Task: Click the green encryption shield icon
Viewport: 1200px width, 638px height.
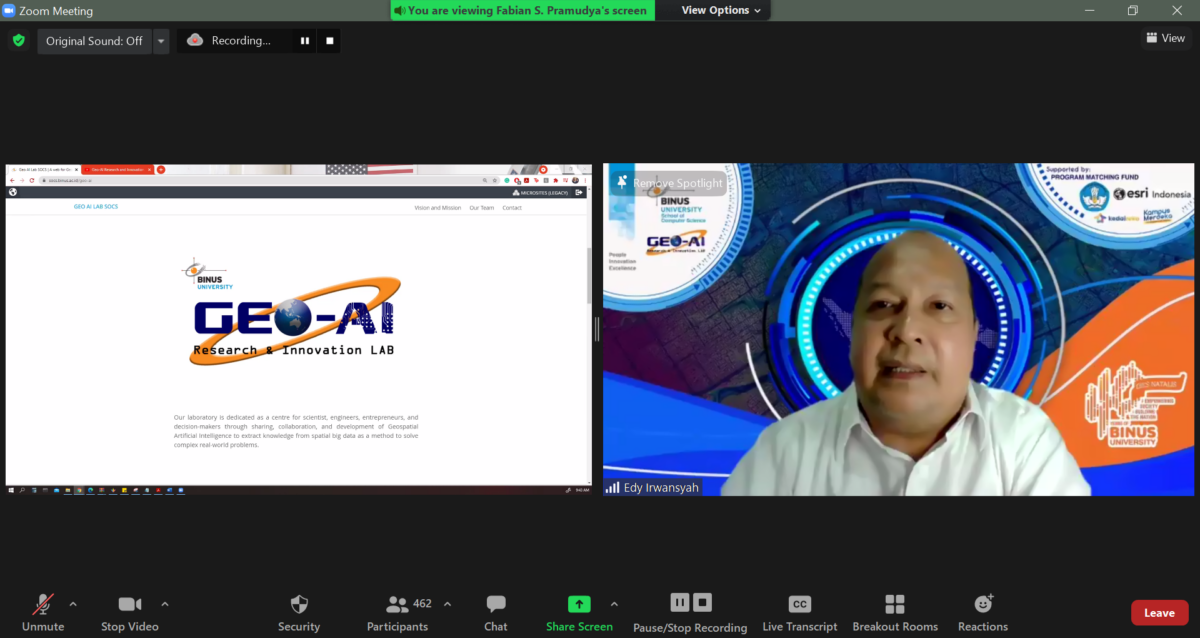Action: click(x=18, y=41)
